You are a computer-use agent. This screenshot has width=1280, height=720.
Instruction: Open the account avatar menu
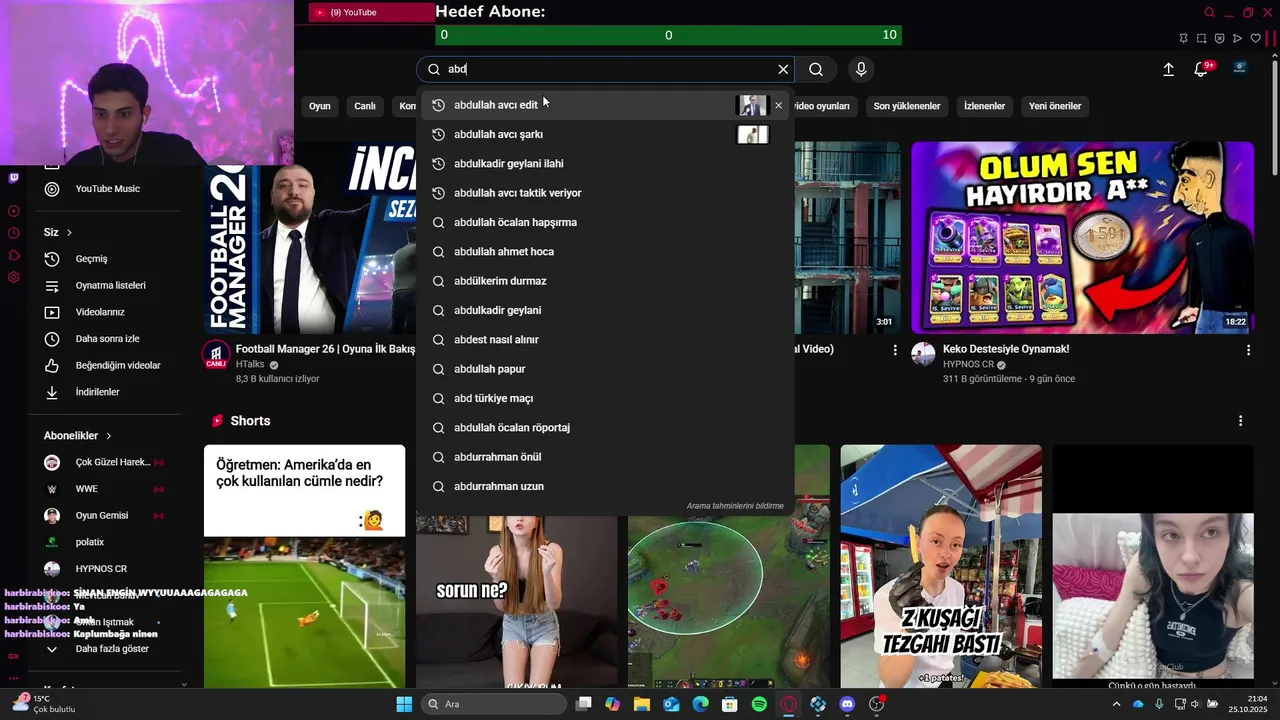coord(1239,69)
